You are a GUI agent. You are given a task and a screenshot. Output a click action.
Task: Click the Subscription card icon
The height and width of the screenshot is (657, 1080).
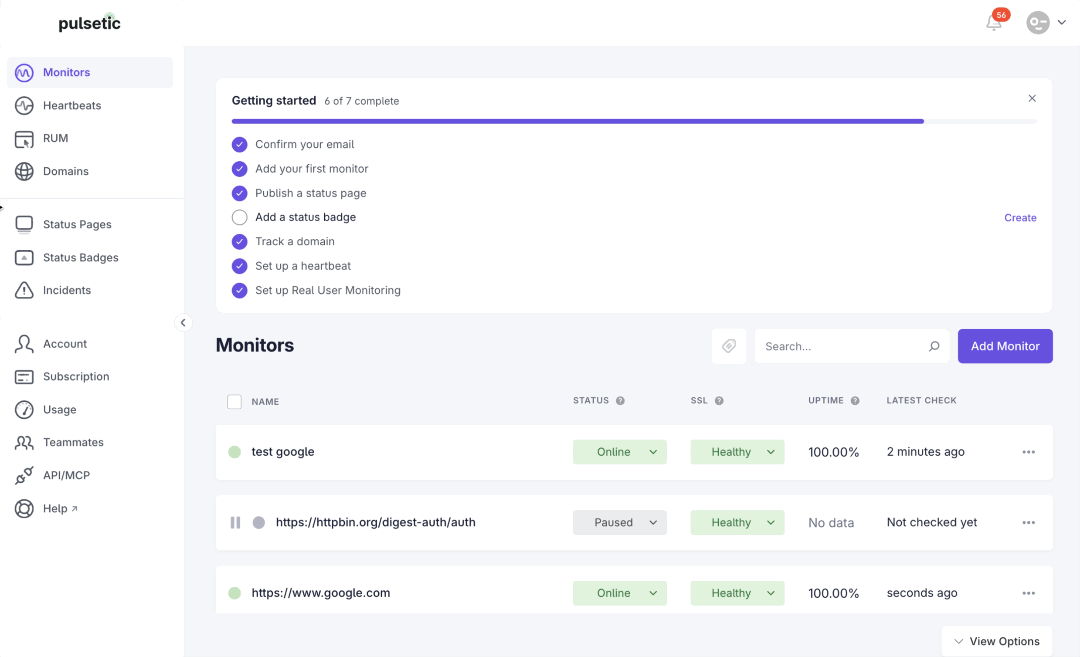(x=24, y=377)
